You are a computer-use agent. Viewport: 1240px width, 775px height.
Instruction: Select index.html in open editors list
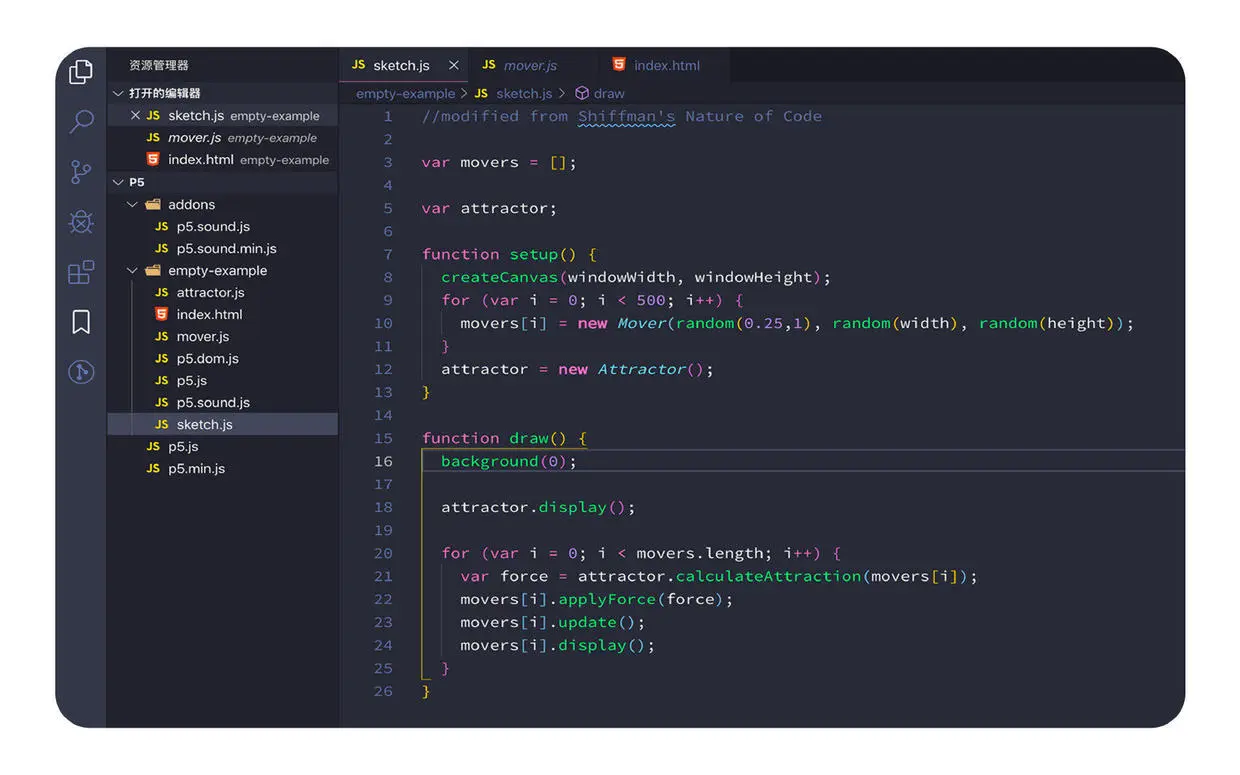point(222,160)
